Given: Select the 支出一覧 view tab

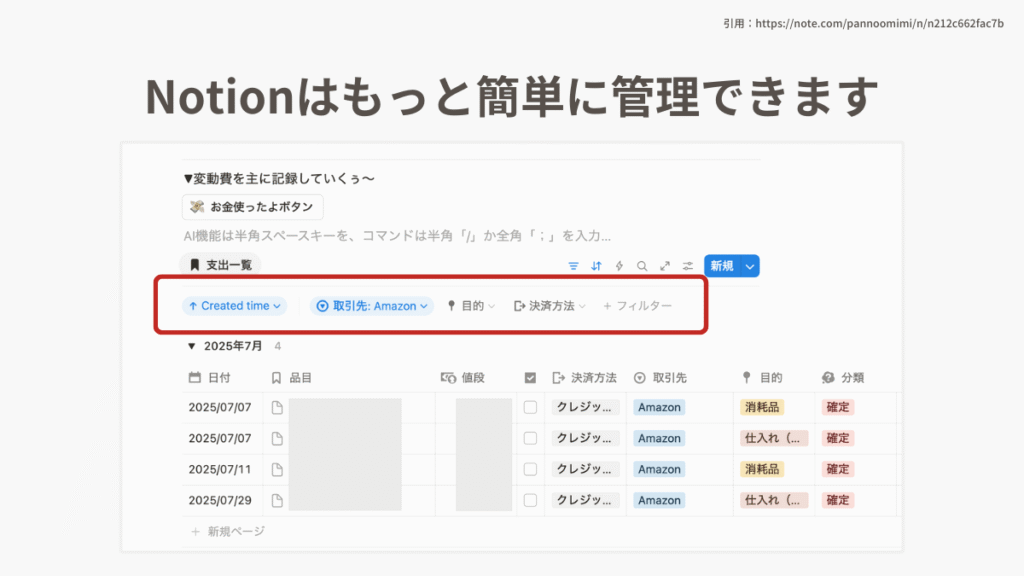Looking at the screenshot, I should point(220,265).
